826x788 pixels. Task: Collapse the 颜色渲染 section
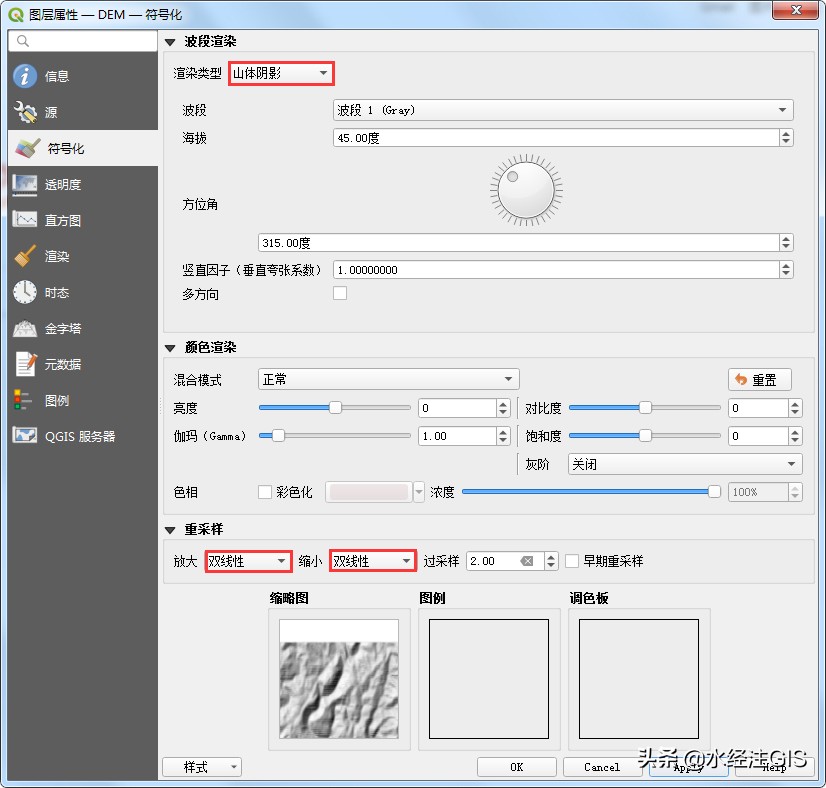(x=170, y=348)
